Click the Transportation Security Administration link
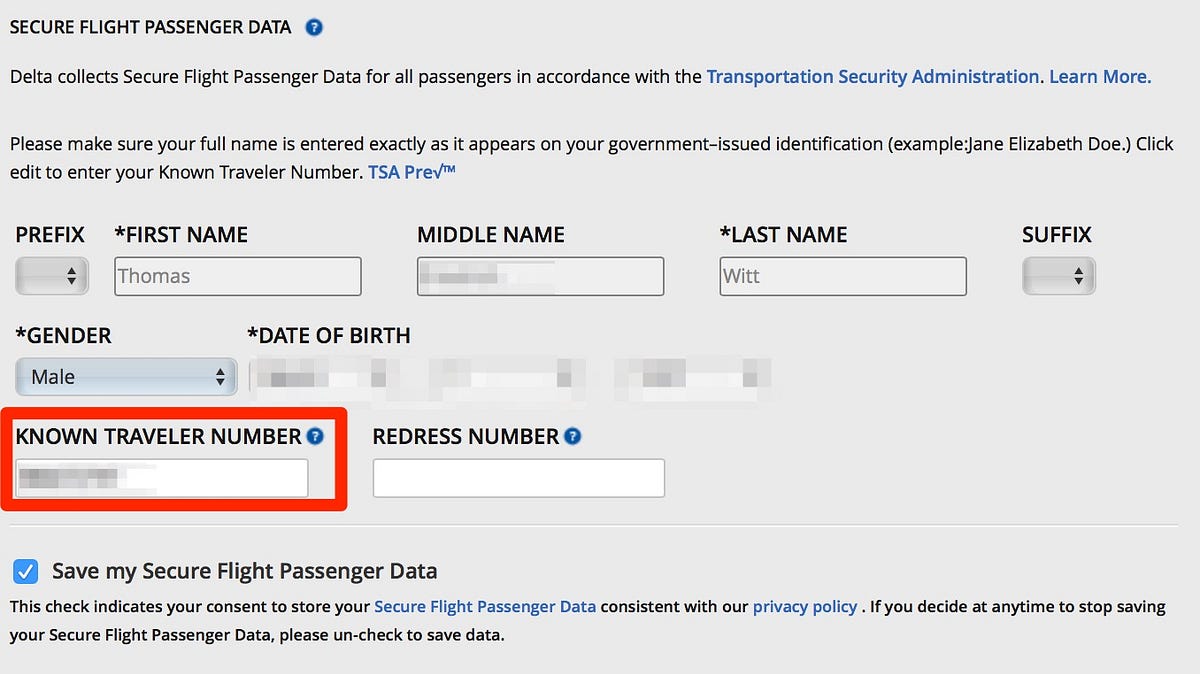The width and height of the screenshot is (1200, 674). [872, 76]
